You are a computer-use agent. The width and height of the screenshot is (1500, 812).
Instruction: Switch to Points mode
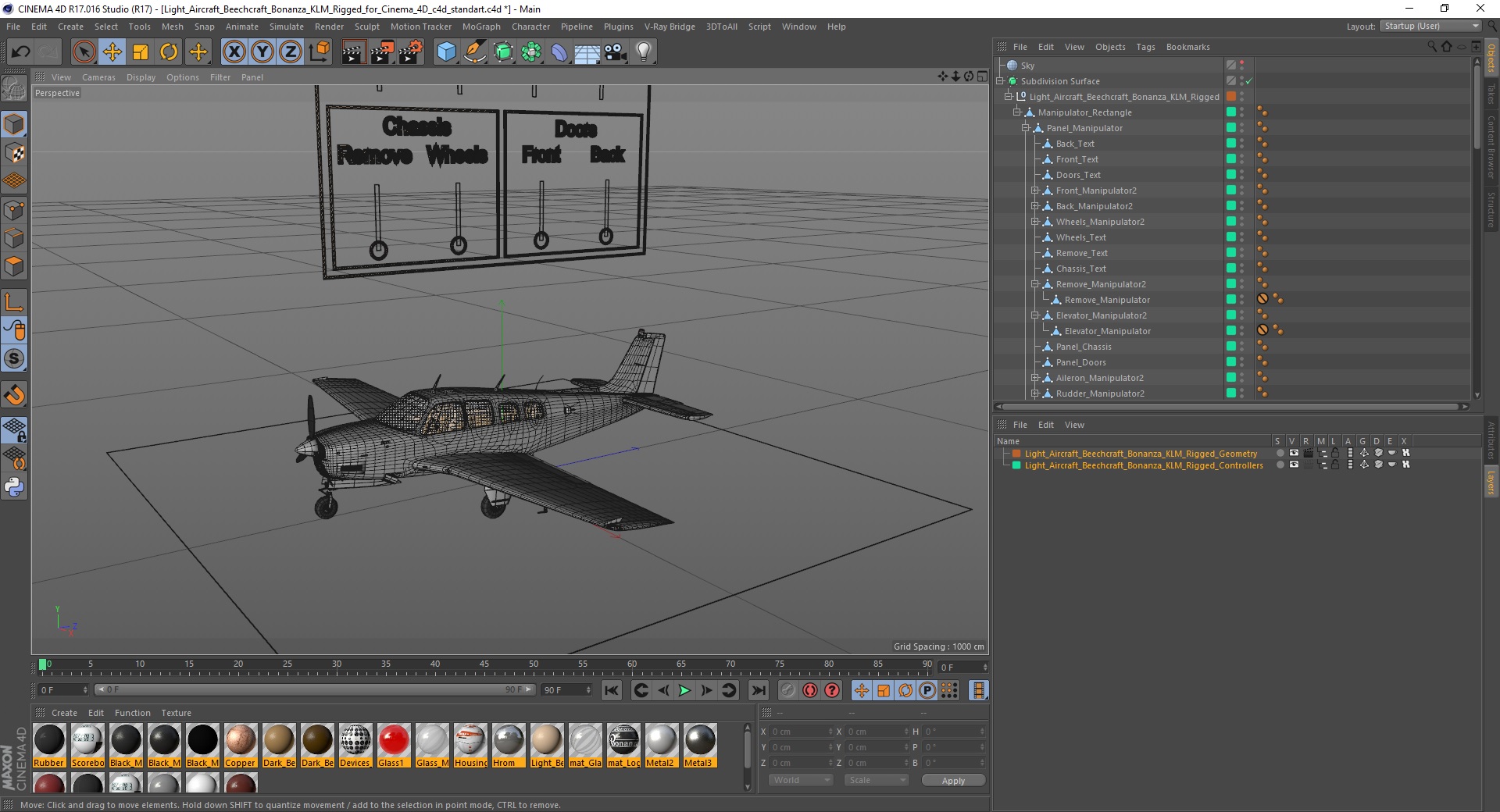14,210
